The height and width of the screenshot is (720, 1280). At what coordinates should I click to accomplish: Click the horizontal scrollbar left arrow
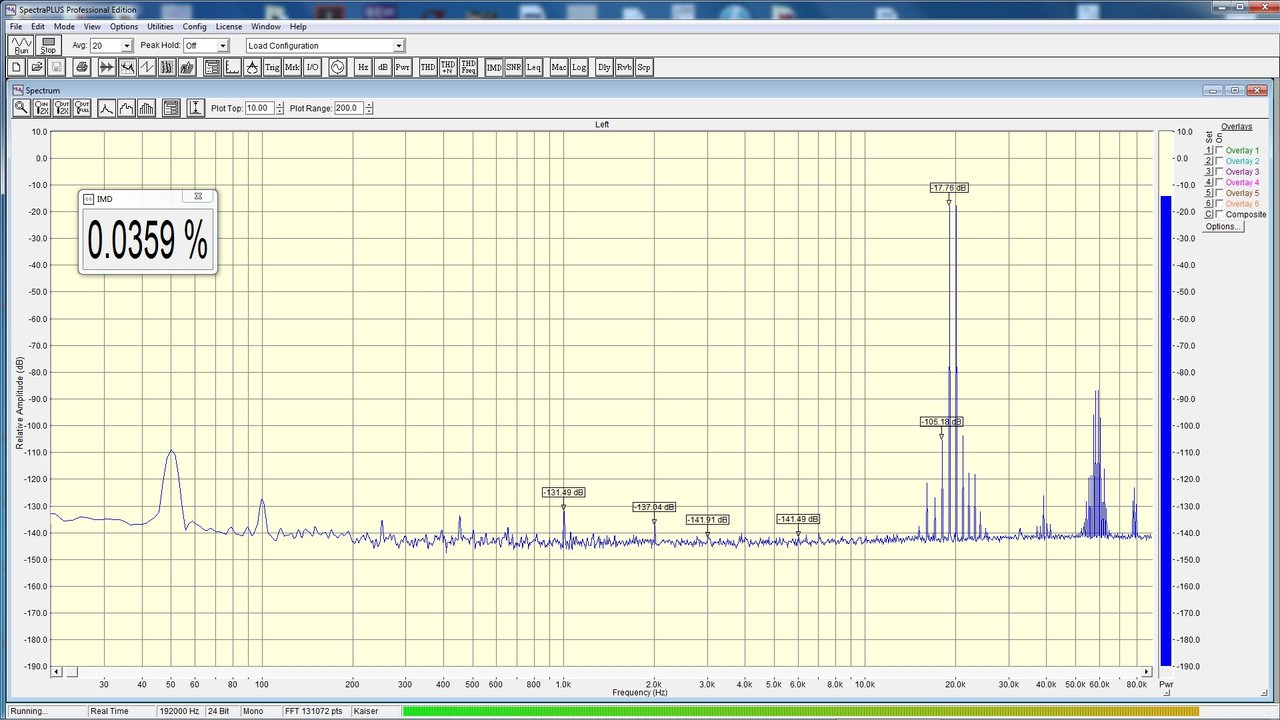pyautogui.click(x=57, y=671)
